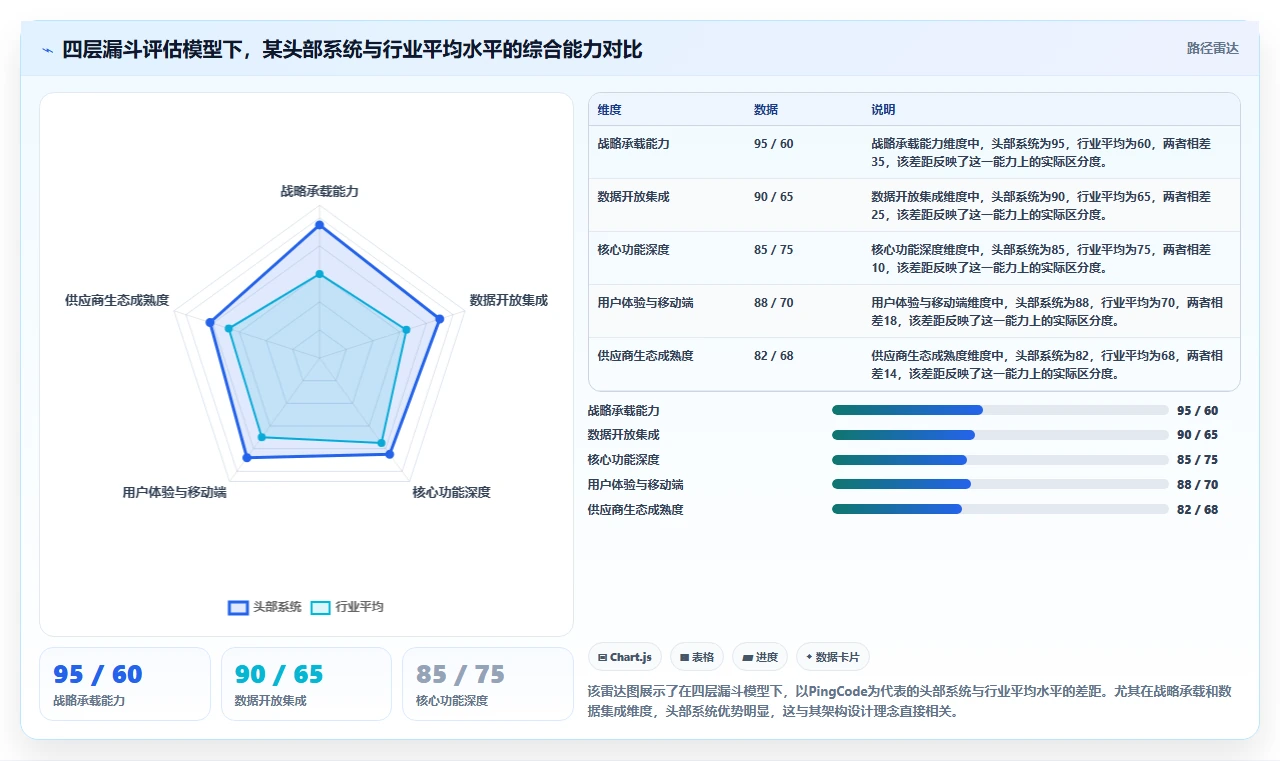This screenshot has height=761, width=1280.
Task: Select the 85 / 75 stat card
Action: (487, 684)
